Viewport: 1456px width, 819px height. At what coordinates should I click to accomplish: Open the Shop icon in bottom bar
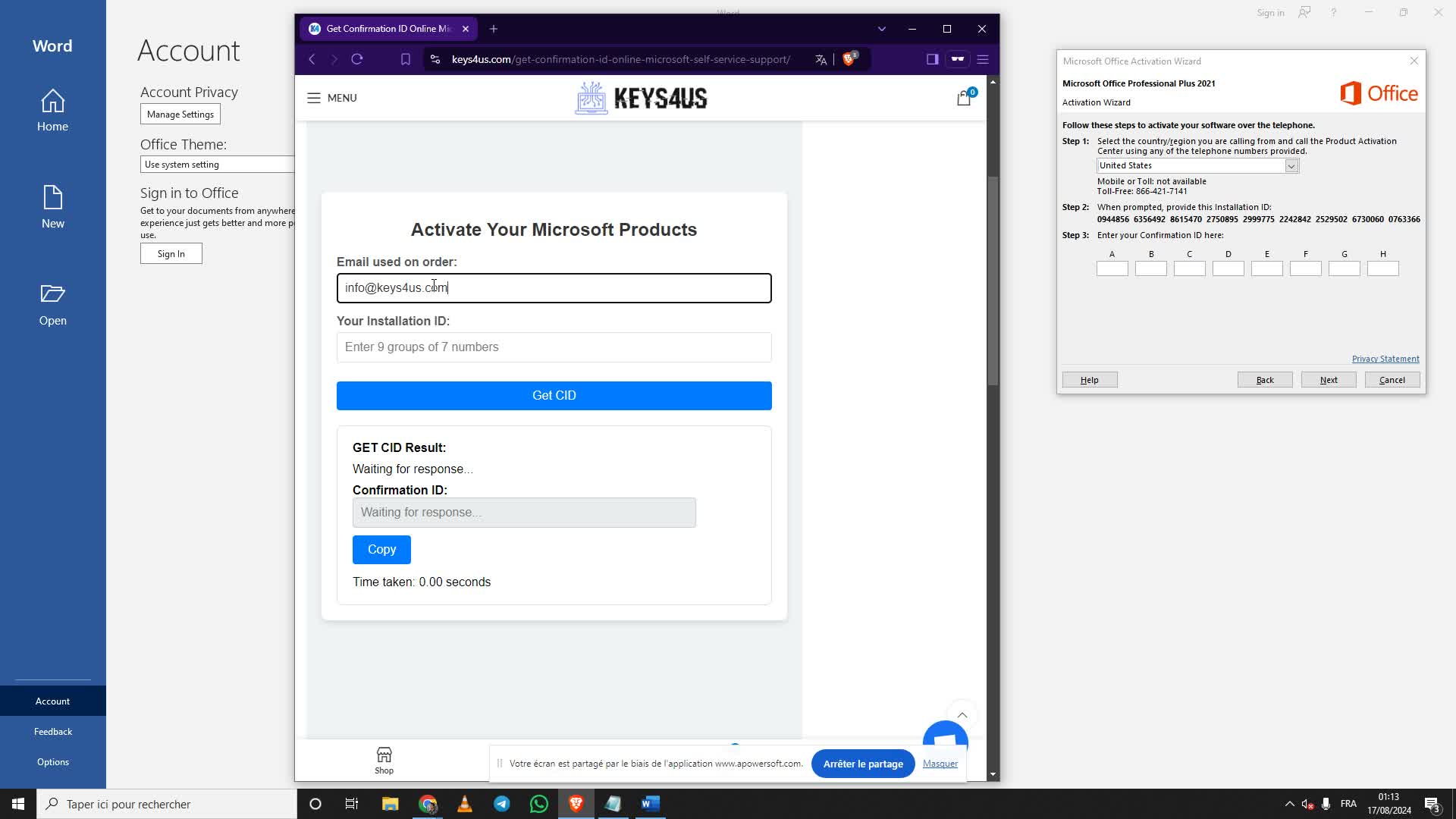tap(384, 760)
